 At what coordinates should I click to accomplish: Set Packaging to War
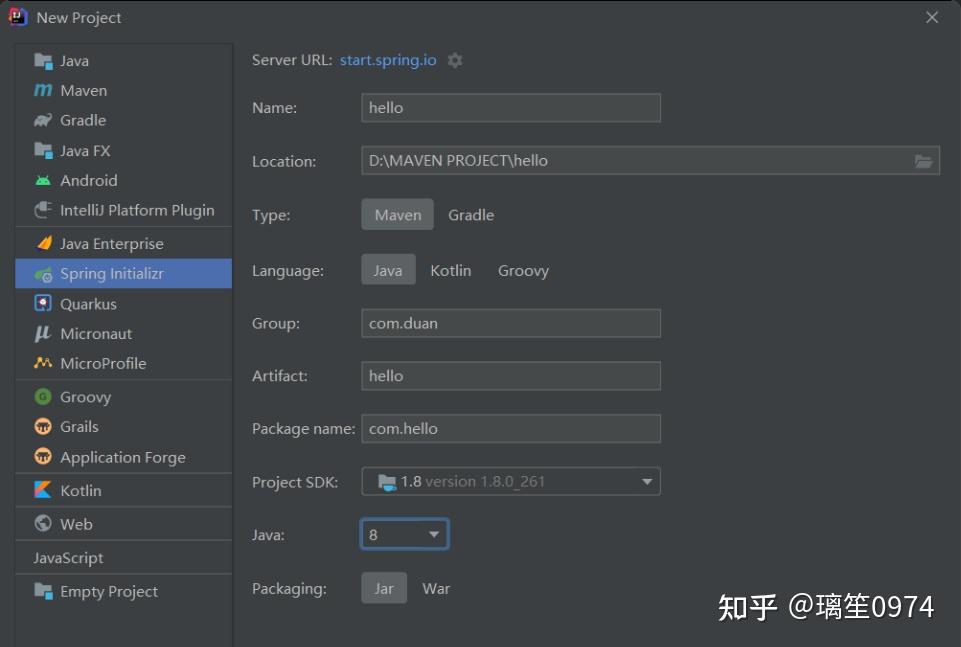point(436,588)
